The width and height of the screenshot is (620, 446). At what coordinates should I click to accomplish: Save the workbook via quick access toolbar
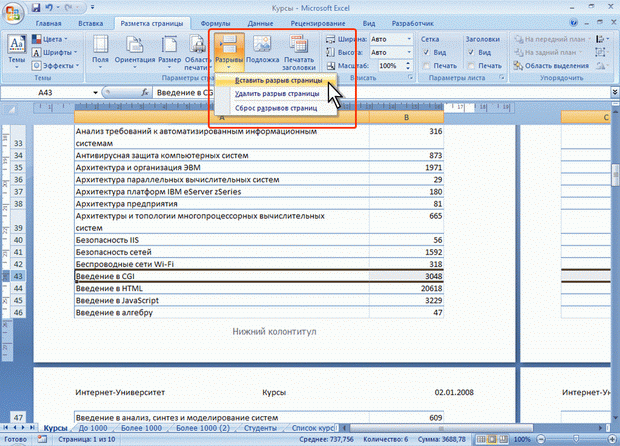[36, 7]
